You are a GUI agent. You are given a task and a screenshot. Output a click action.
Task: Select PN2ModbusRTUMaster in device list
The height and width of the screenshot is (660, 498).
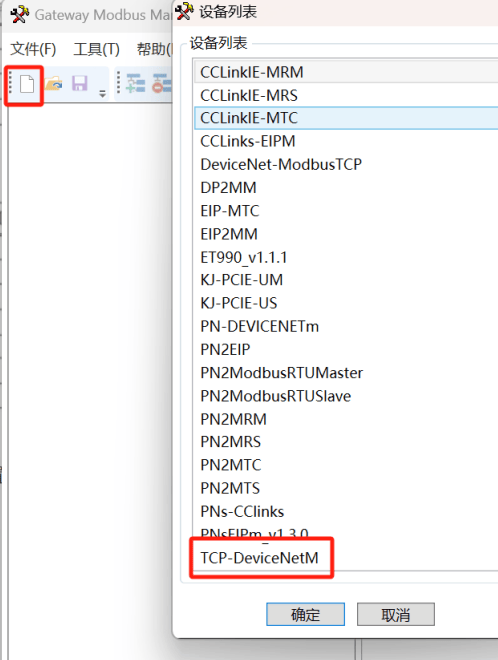click(346, 373)
